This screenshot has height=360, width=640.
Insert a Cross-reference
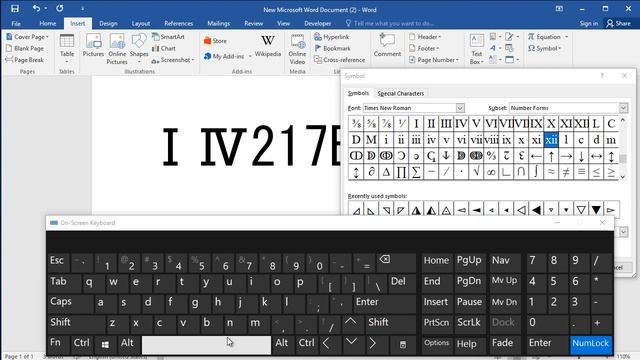coord(340,60)
